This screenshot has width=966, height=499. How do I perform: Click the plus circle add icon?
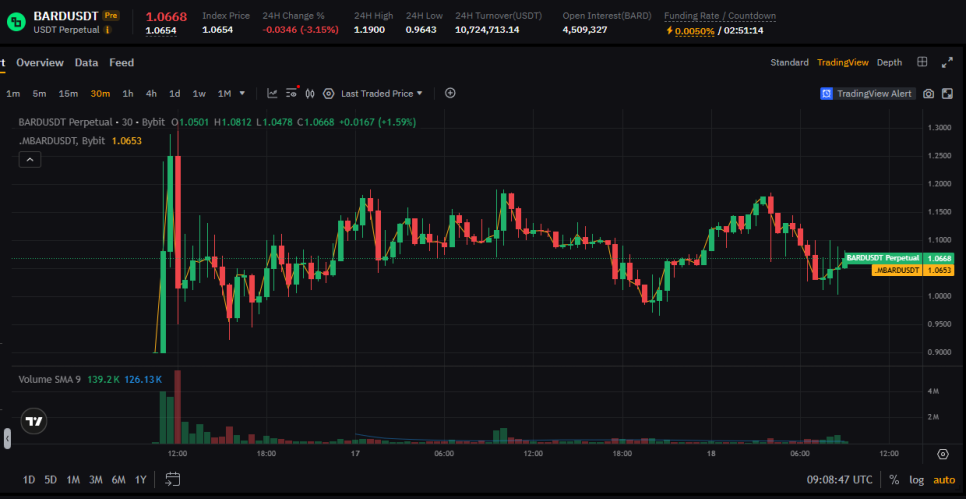click(x=450, y=93)
